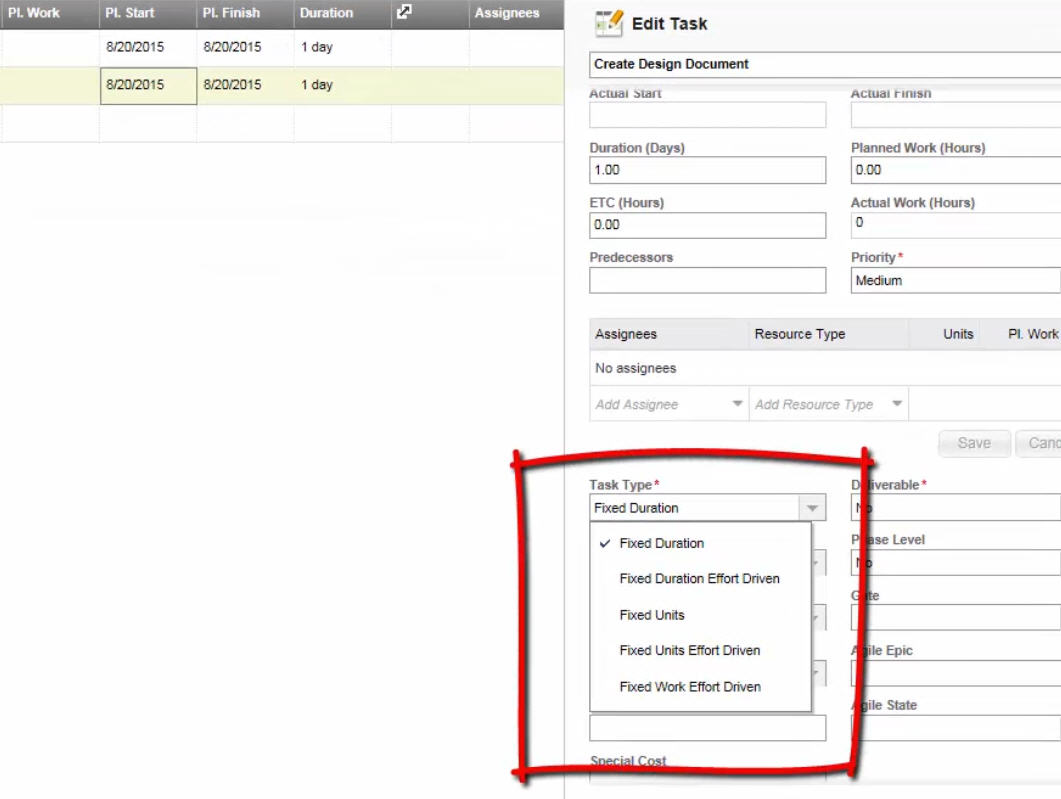Click the Pl. Work column header in the grid

[x=49, y=14]
